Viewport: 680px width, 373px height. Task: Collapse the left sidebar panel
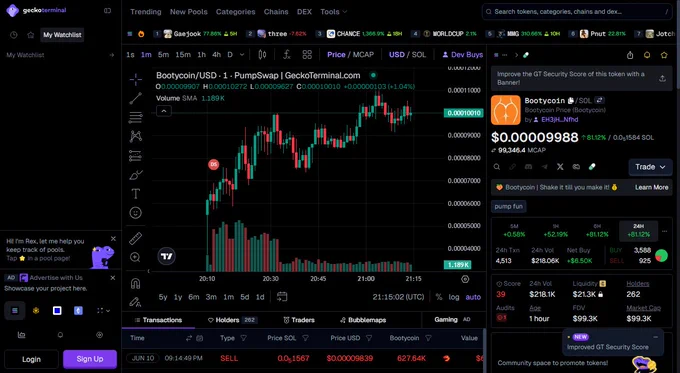[108, 10]
